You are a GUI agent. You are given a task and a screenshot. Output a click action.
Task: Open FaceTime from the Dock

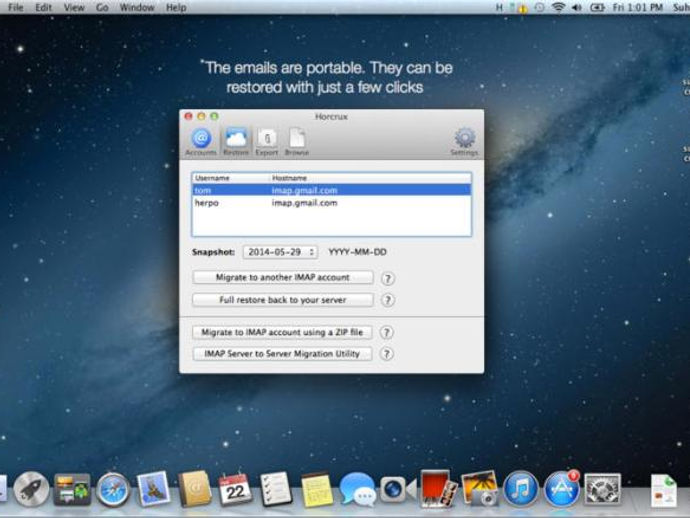(x=398, y=489)
